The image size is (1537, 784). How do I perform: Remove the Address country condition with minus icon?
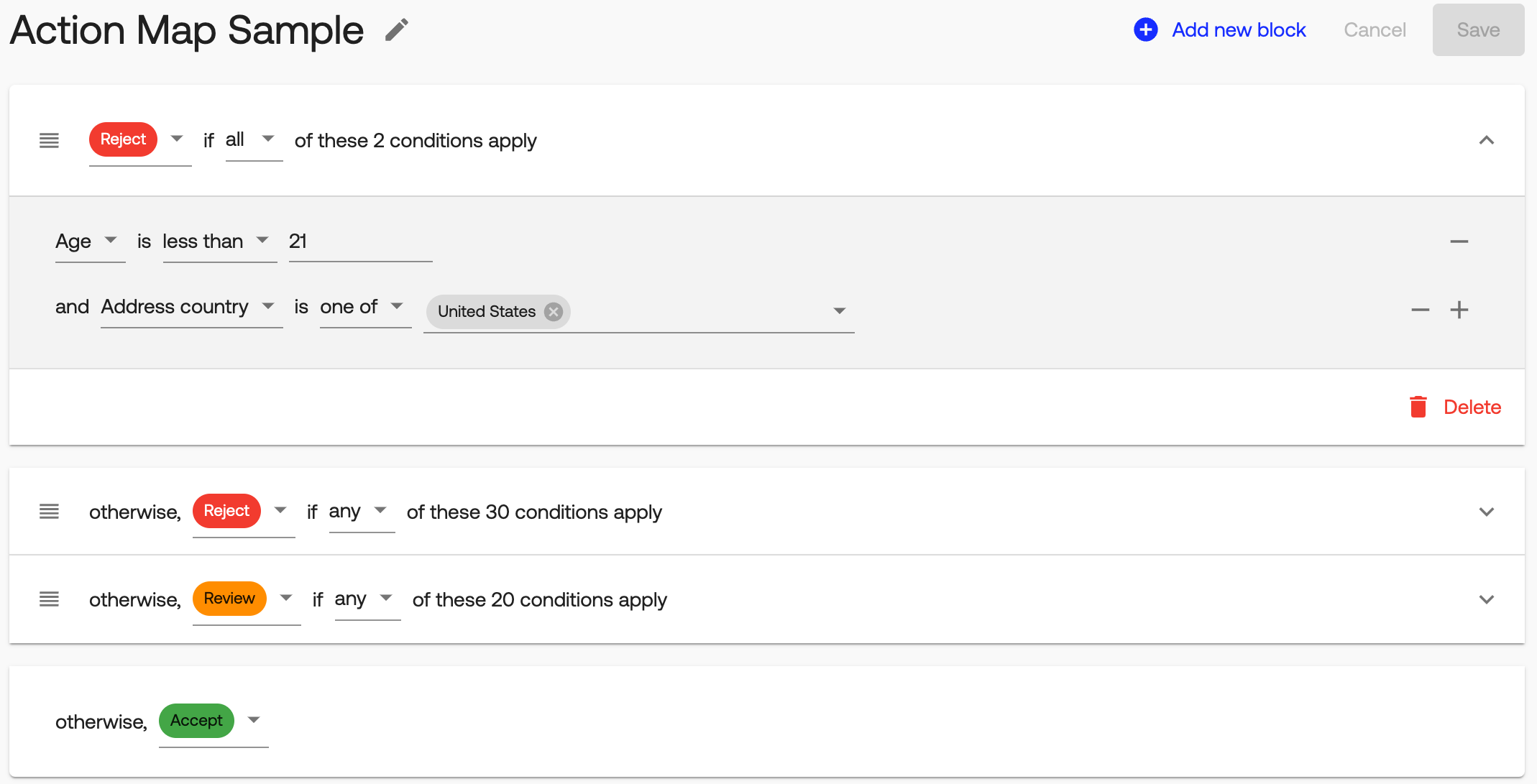[1421, 310]
